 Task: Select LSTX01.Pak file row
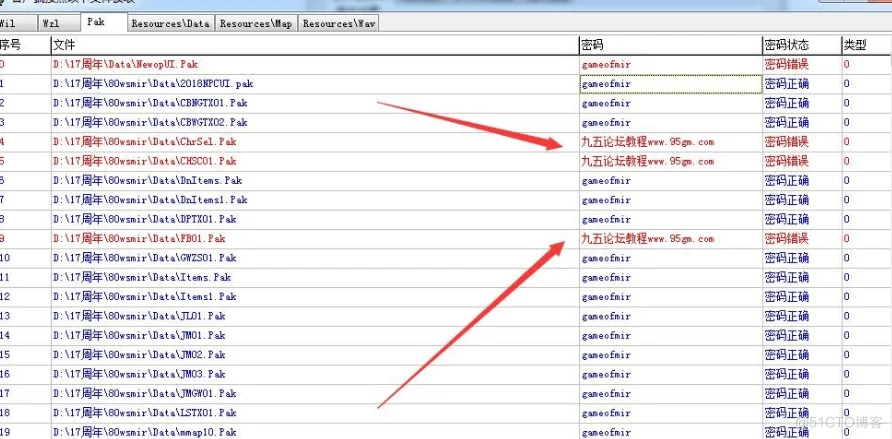[144, 413]
